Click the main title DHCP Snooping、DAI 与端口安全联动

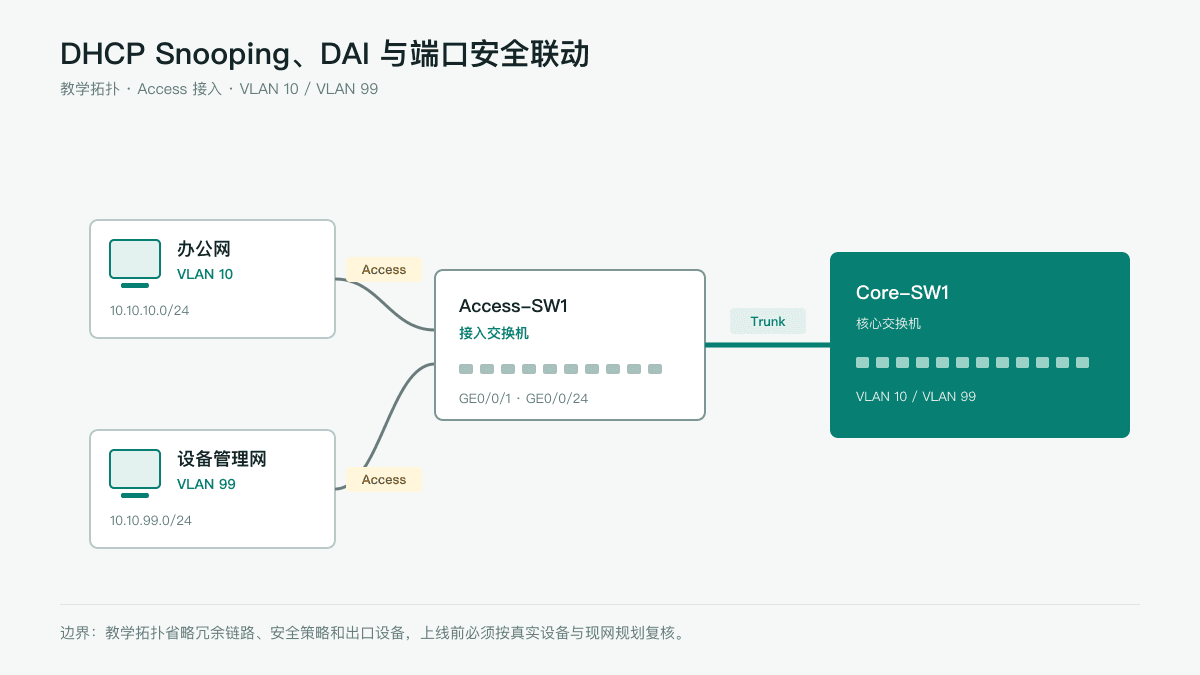click(x=325, y=53)
